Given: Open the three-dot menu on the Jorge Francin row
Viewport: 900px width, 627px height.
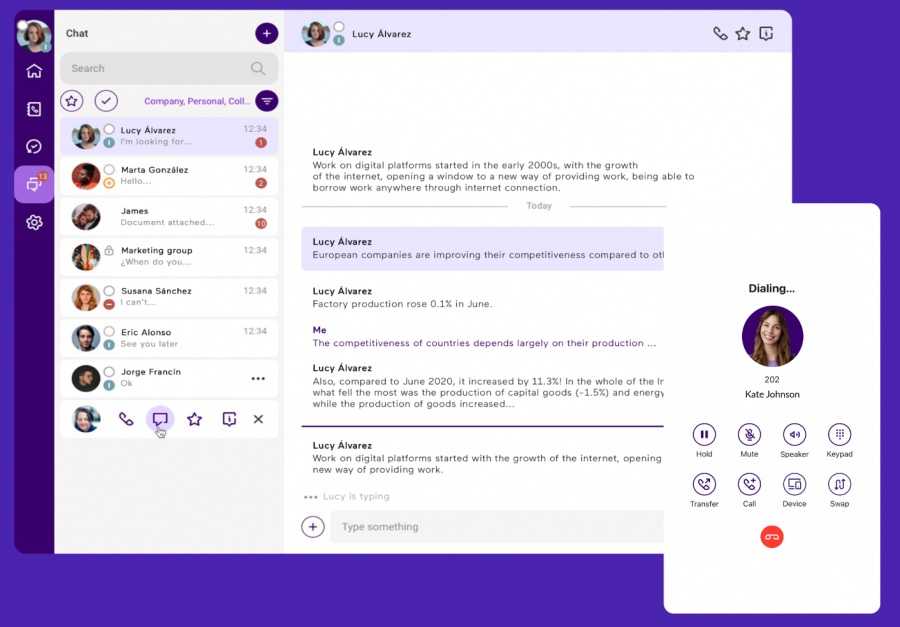Looking at the screenshot, I should point(258,378).
